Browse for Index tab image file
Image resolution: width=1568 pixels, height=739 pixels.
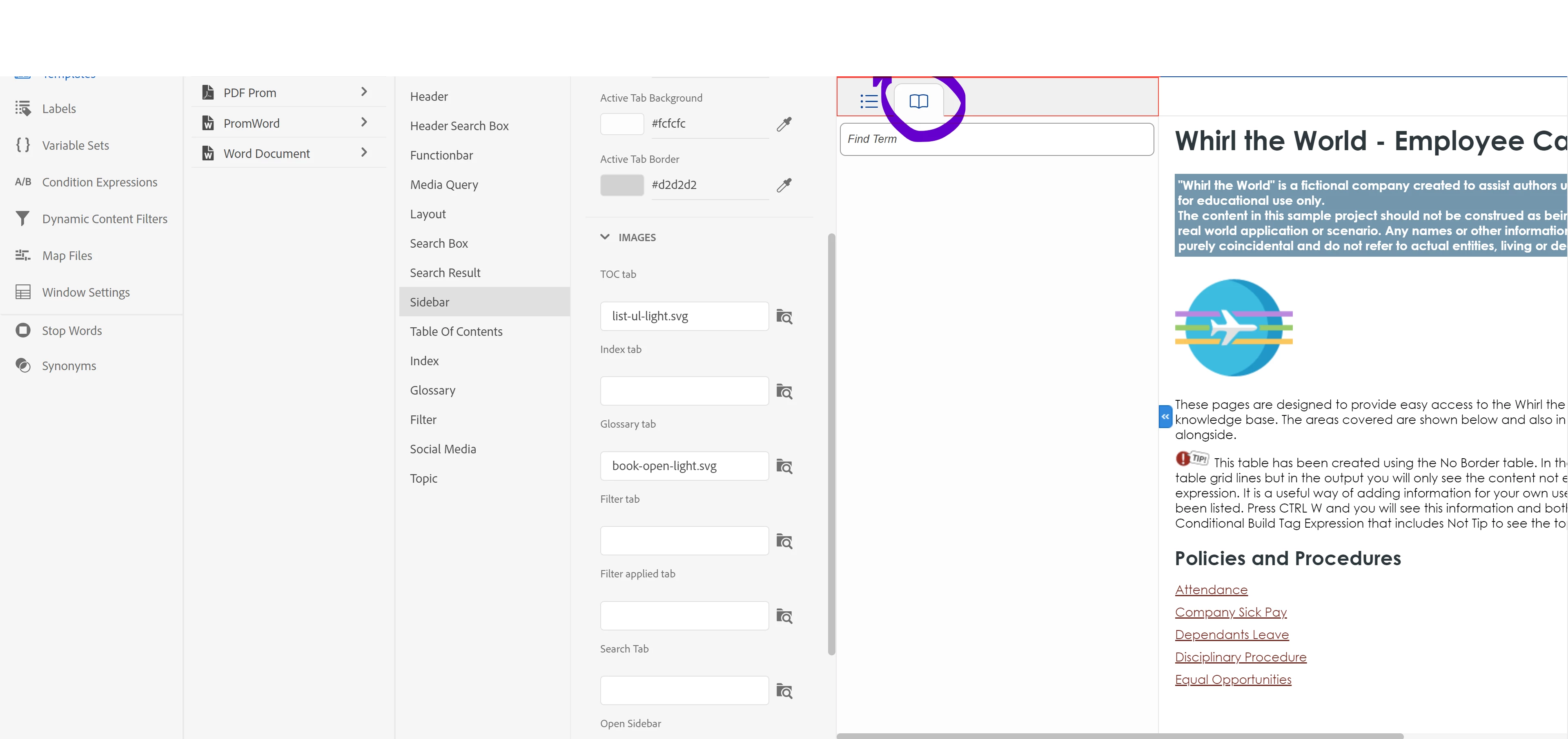(x=784, y=392)
